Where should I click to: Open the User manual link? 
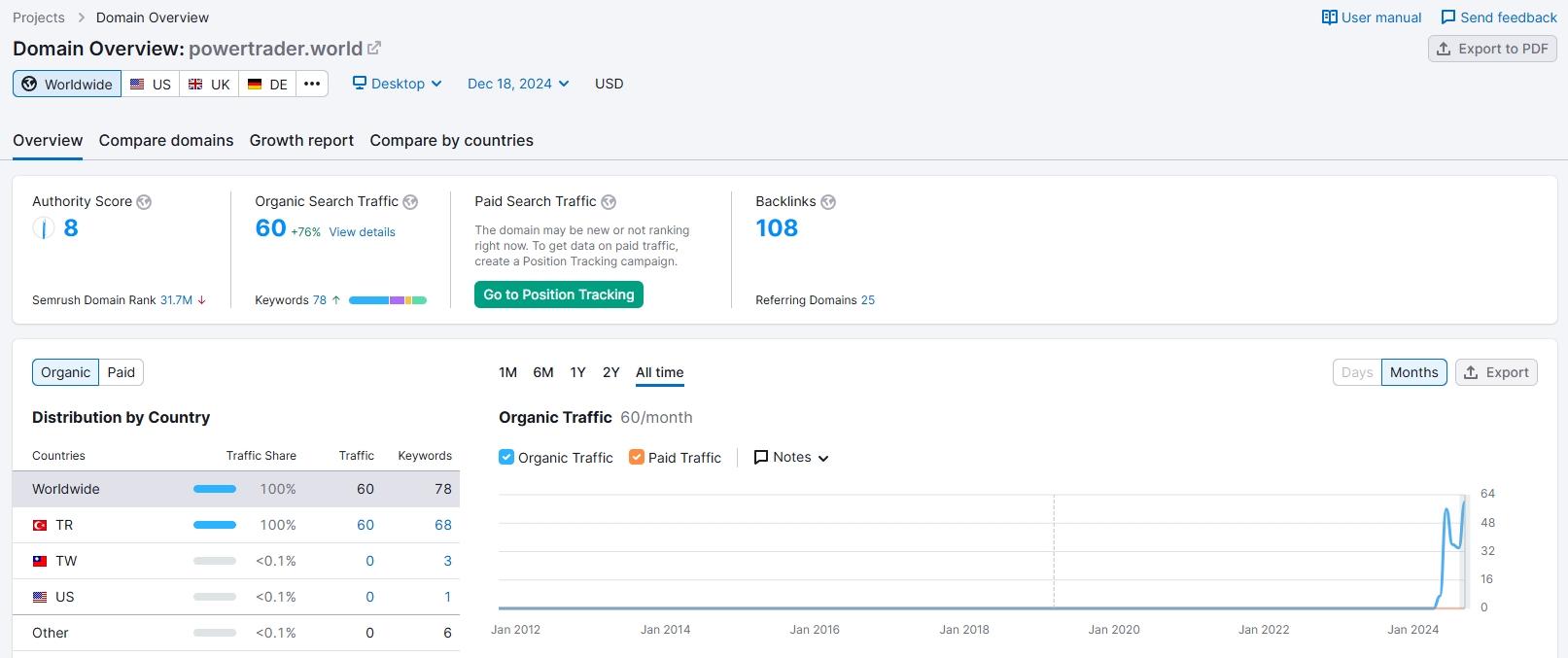1372,17
